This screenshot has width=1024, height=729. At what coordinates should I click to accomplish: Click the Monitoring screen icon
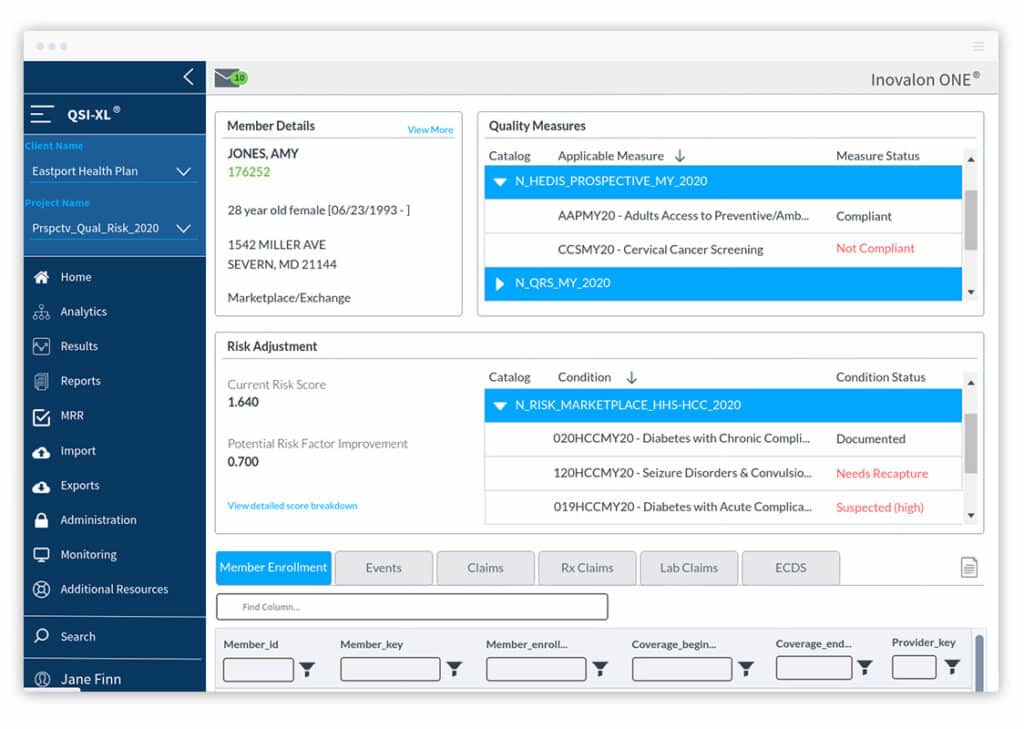click(41, 555)
